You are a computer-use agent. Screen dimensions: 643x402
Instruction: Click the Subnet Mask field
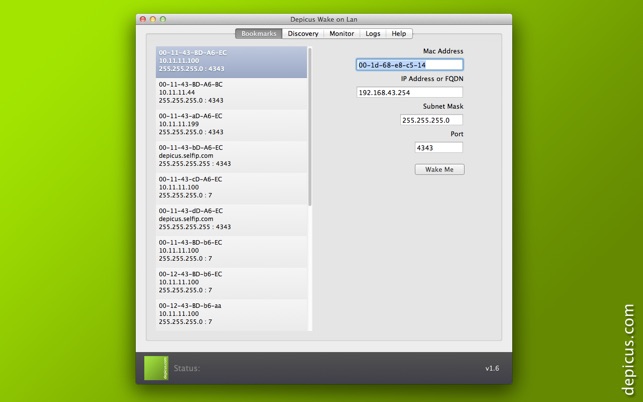[x=431, y=120]
